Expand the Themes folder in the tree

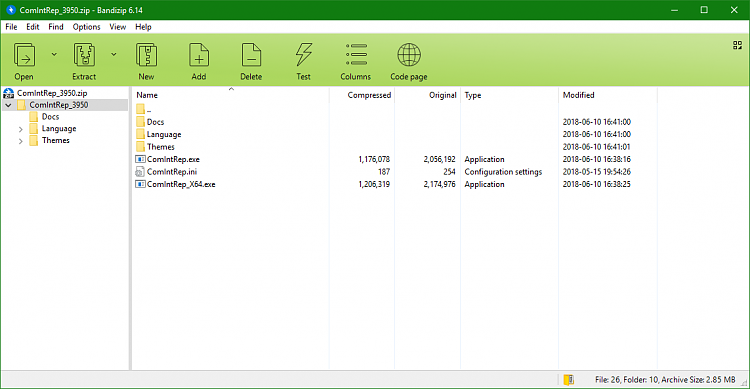(x=21, y=141)
